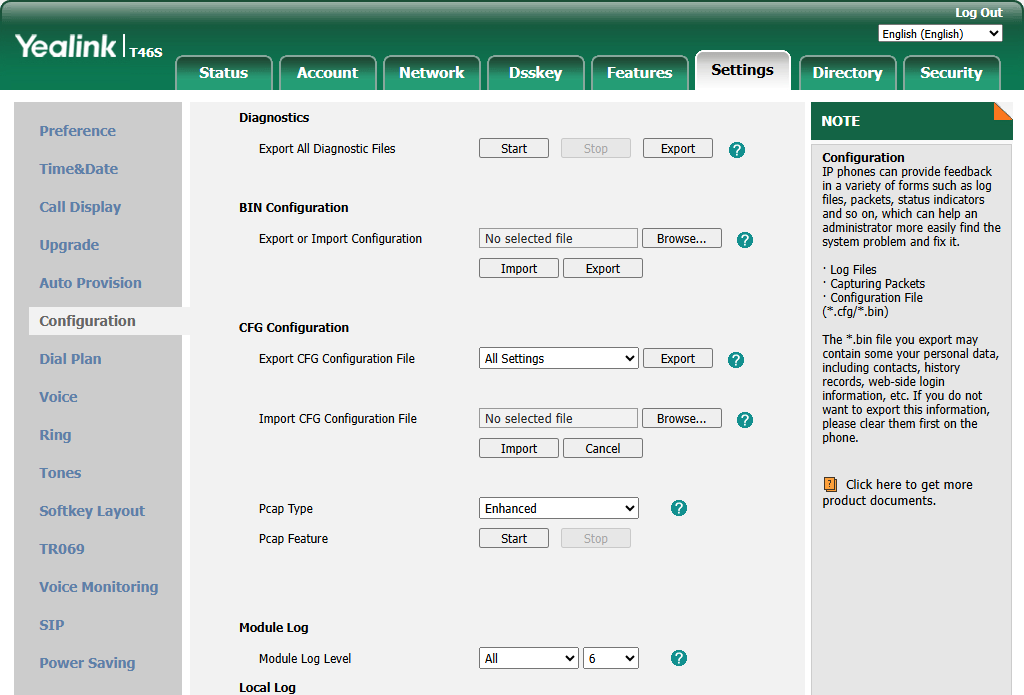Expand the All Settings CFG export dropdown

click(x=558, y=358)
